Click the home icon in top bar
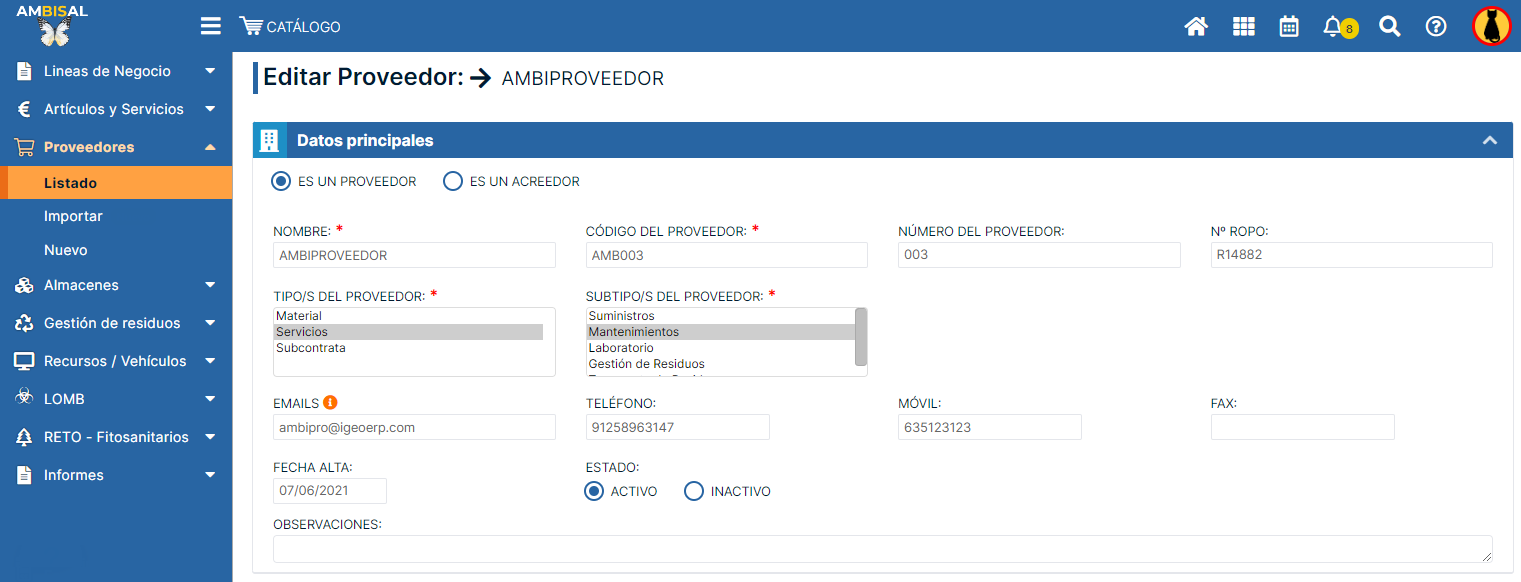Image resolution: width=1521 pixels, height=582 pixels. click(1196, 27)
